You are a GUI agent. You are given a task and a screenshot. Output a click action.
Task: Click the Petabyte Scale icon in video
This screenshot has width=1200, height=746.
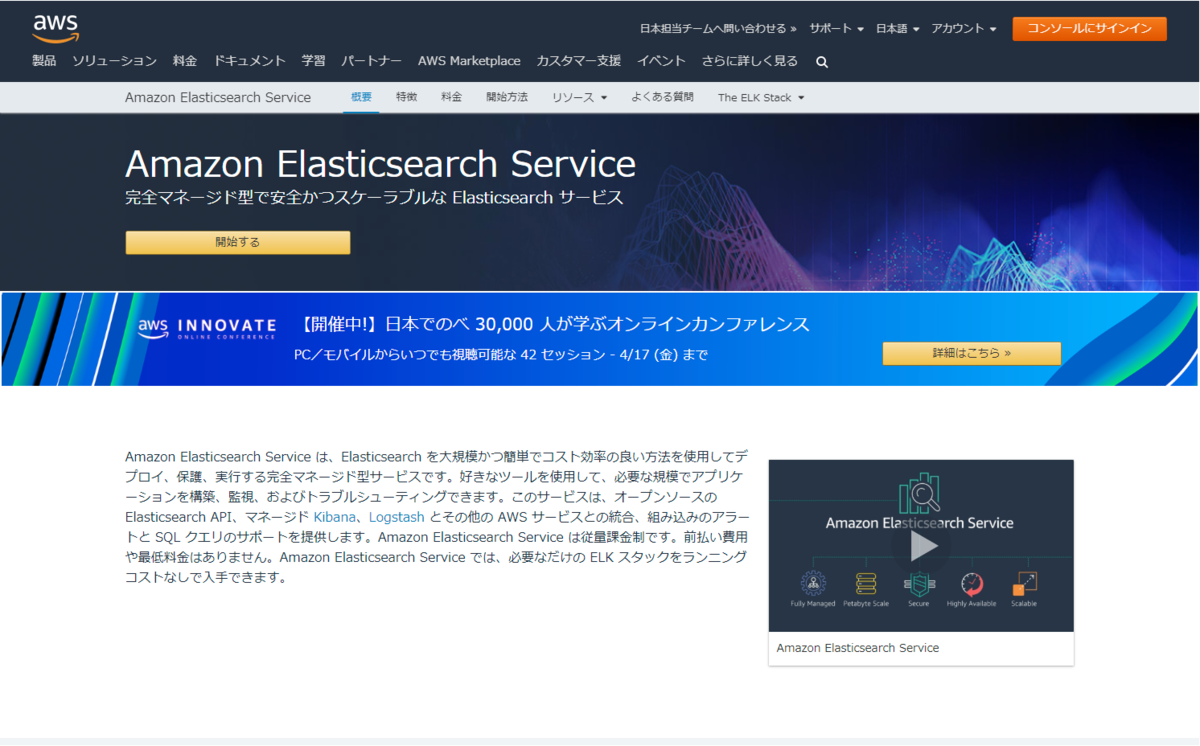click(x=866, y=584)
